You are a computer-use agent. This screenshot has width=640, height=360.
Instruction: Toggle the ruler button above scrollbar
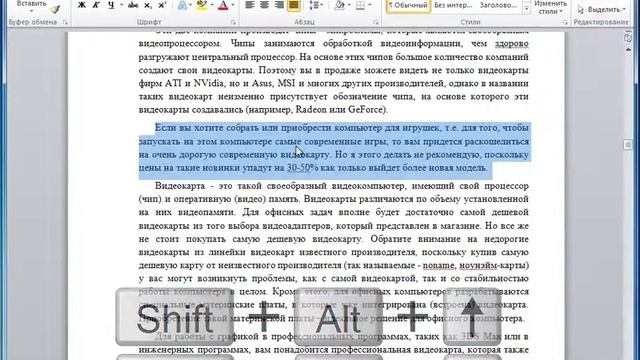click(628, 38)
